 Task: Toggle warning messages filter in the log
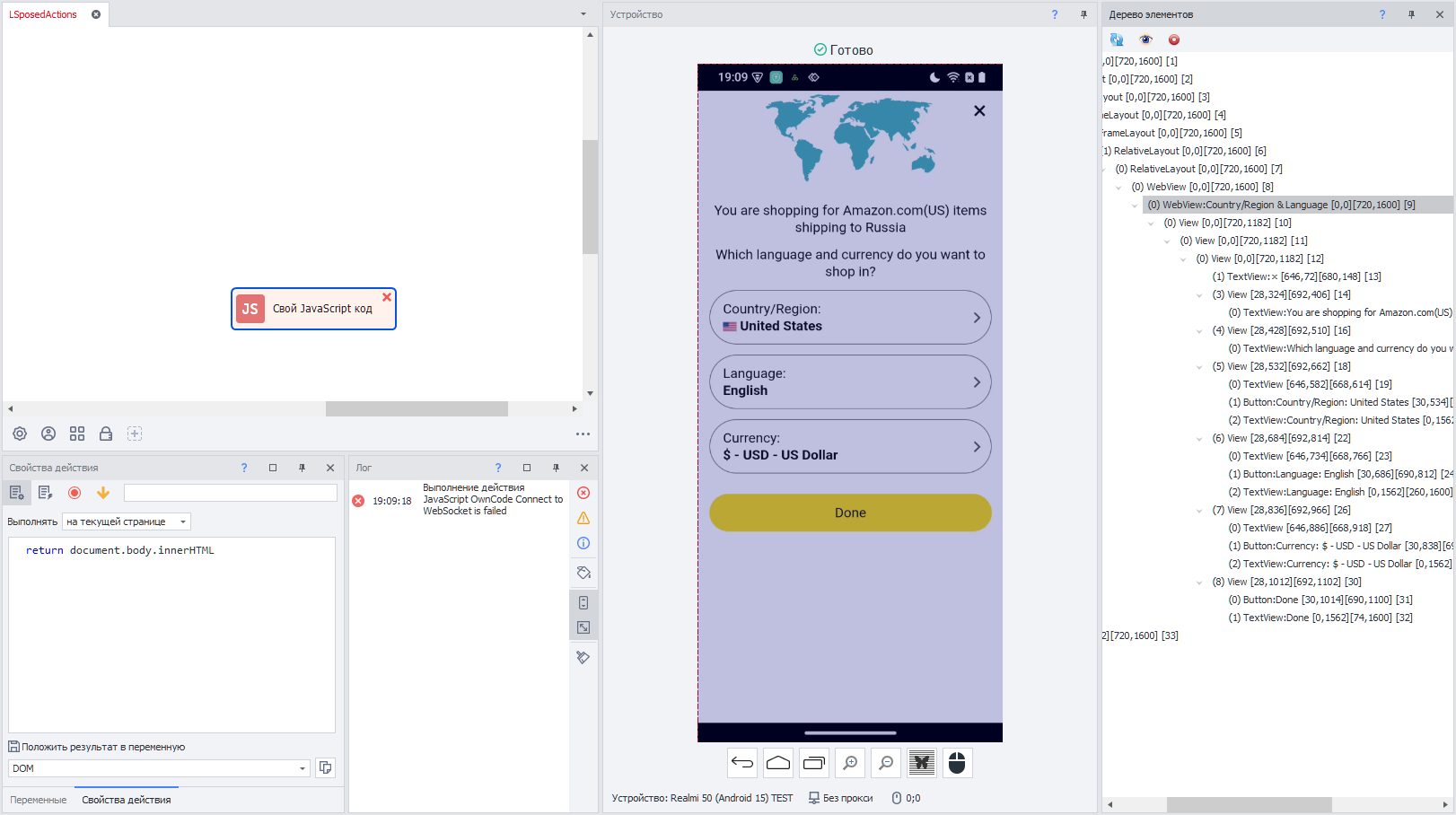pos(583,518)
